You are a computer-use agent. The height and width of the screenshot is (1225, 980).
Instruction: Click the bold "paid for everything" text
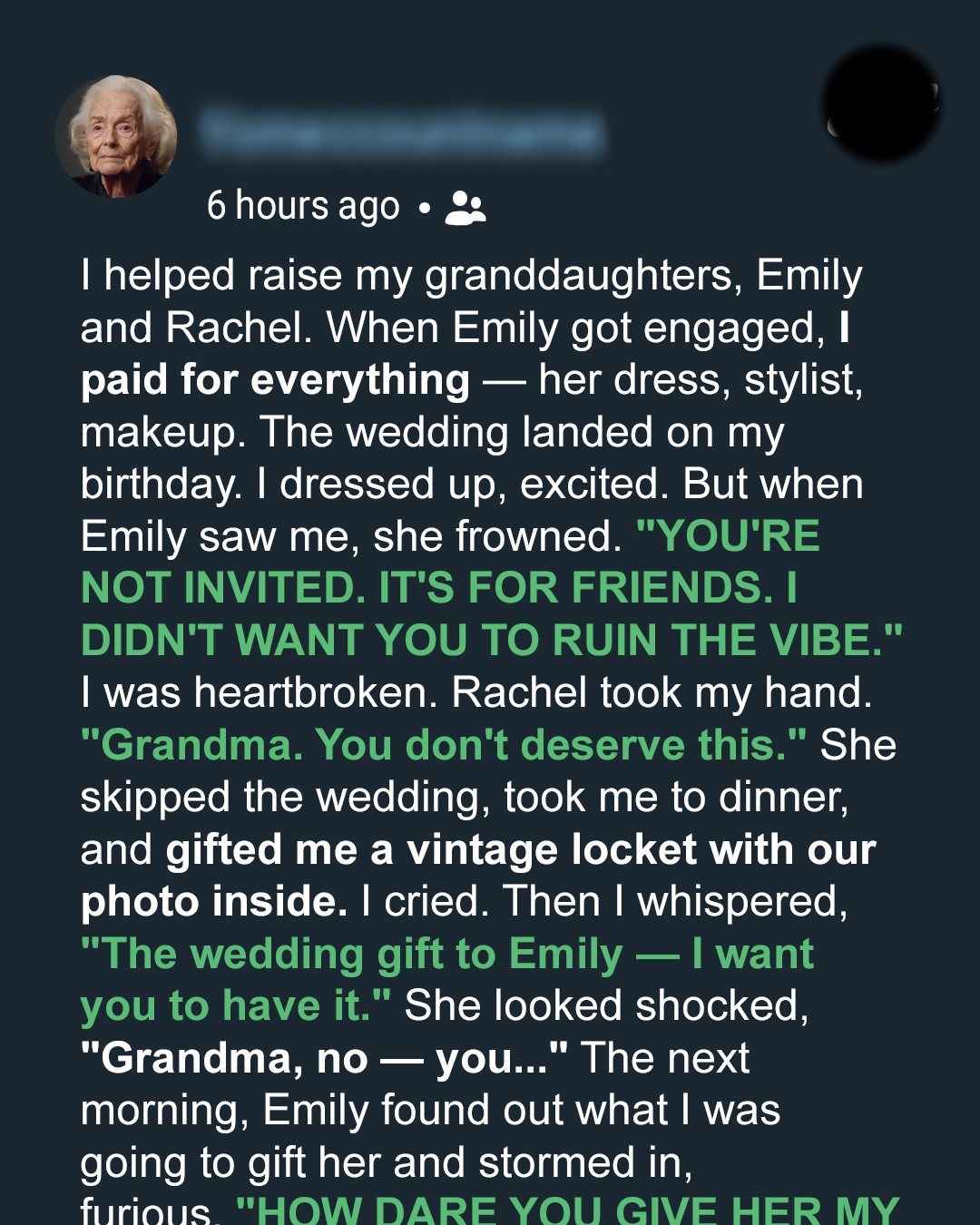[275, 380]
